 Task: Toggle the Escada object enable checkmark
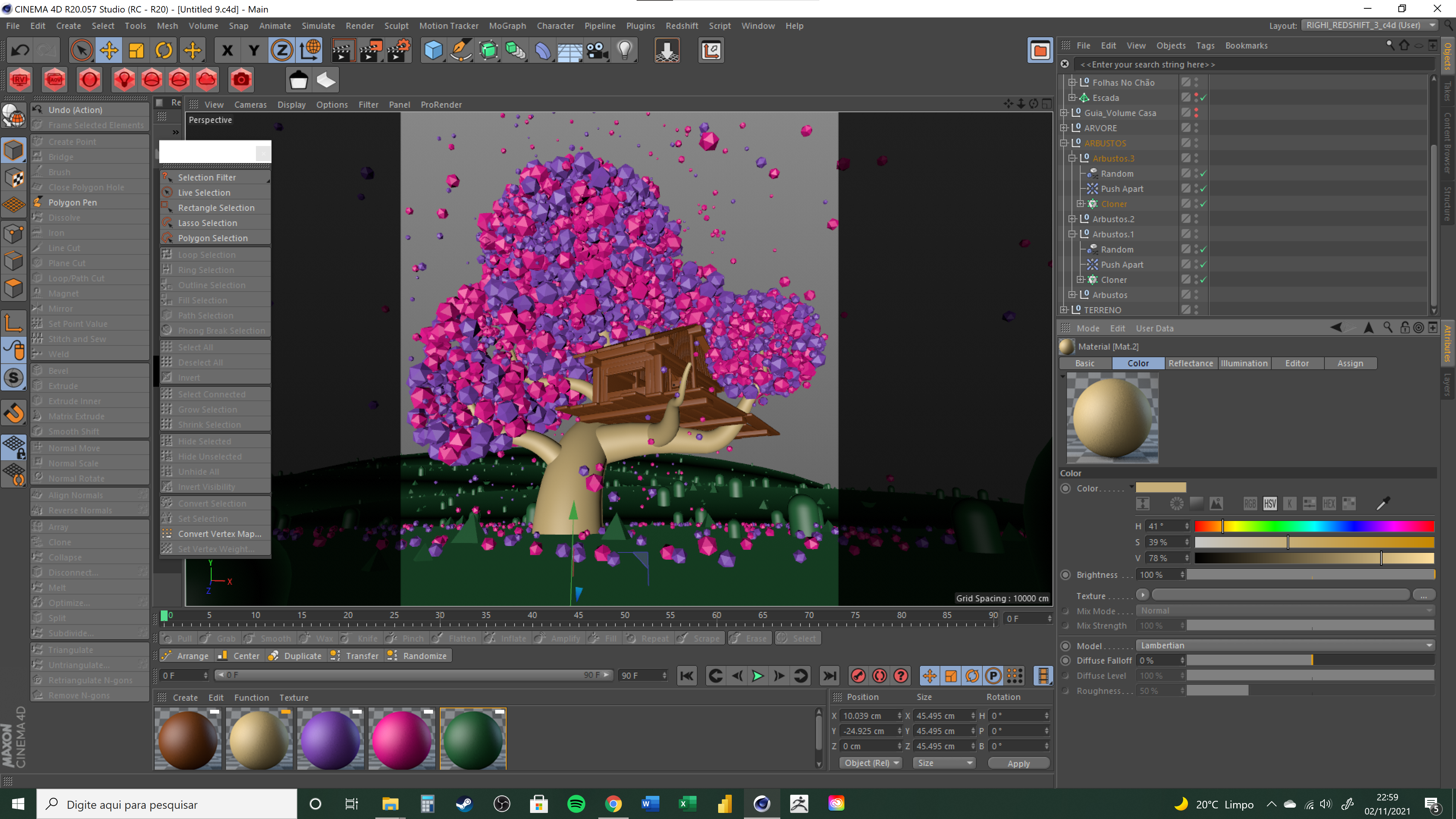(1203, 98)
